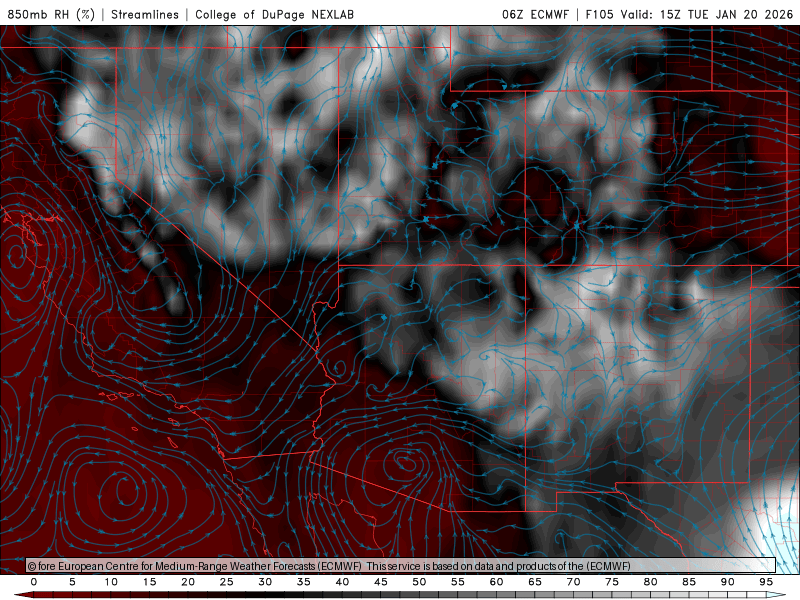Click 'College of DuPage NEXLAB' text
Screen dimensions: 800x600
pyautogui.click(x=274, y=14)
